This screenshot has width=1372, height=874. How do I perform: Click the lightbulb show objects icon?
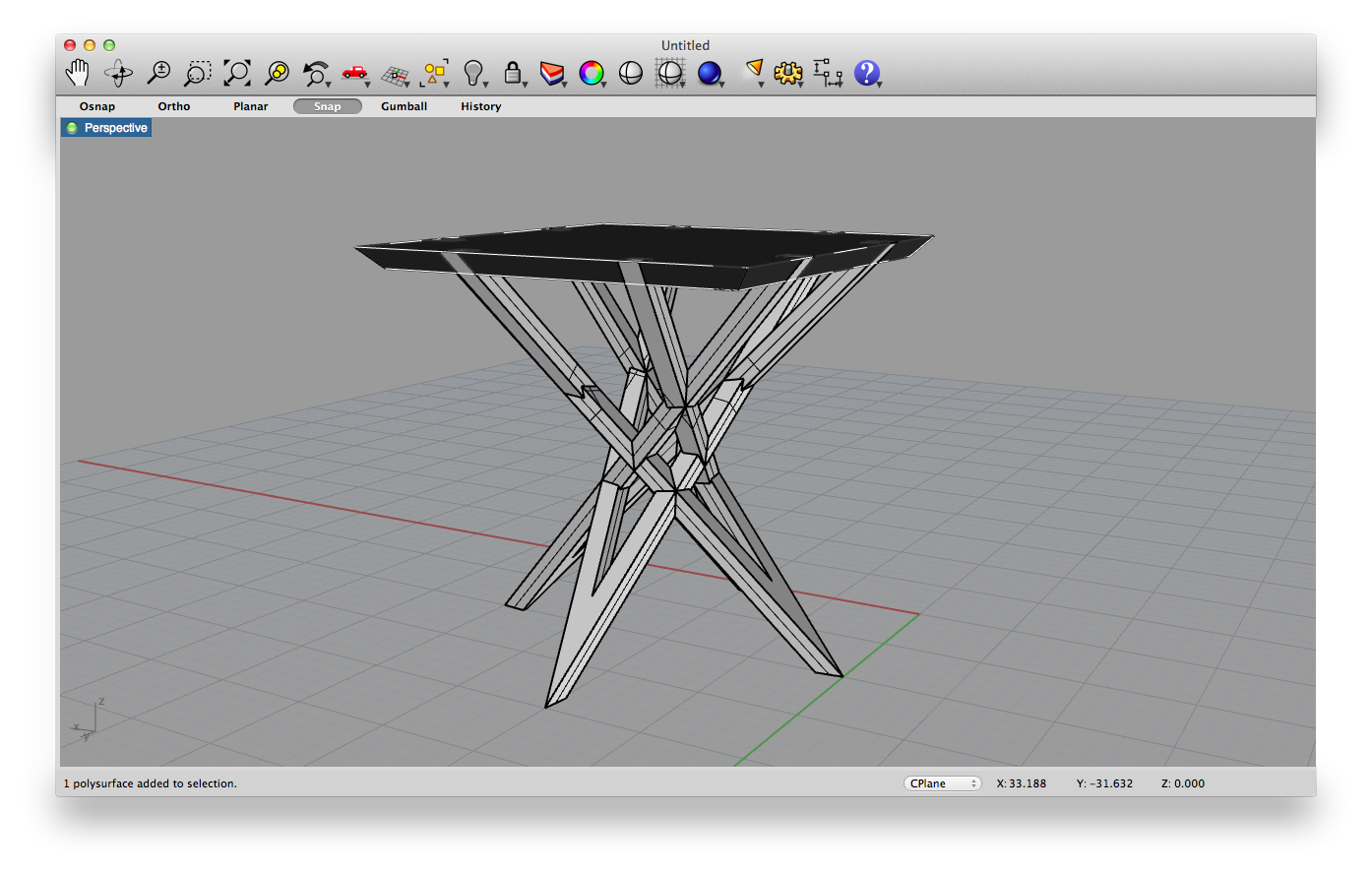click(x=473, y=72)
